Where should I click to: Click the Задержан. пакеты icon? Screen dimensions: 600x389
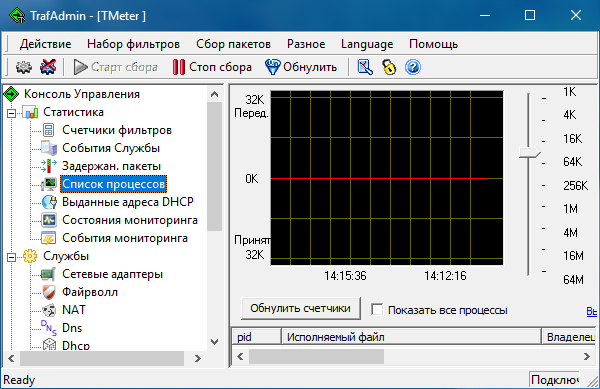(x=49, y=166)
